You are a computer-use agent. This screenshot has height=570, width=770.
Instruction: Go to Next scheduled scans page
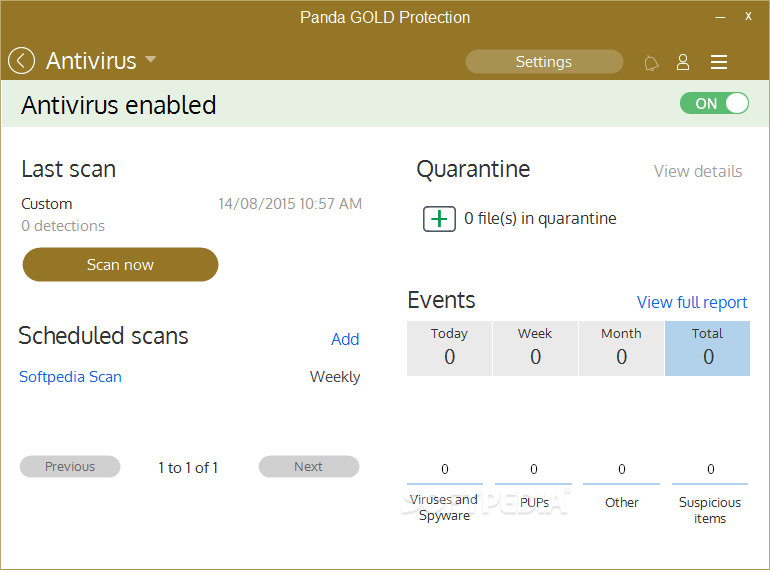(309, 466)
